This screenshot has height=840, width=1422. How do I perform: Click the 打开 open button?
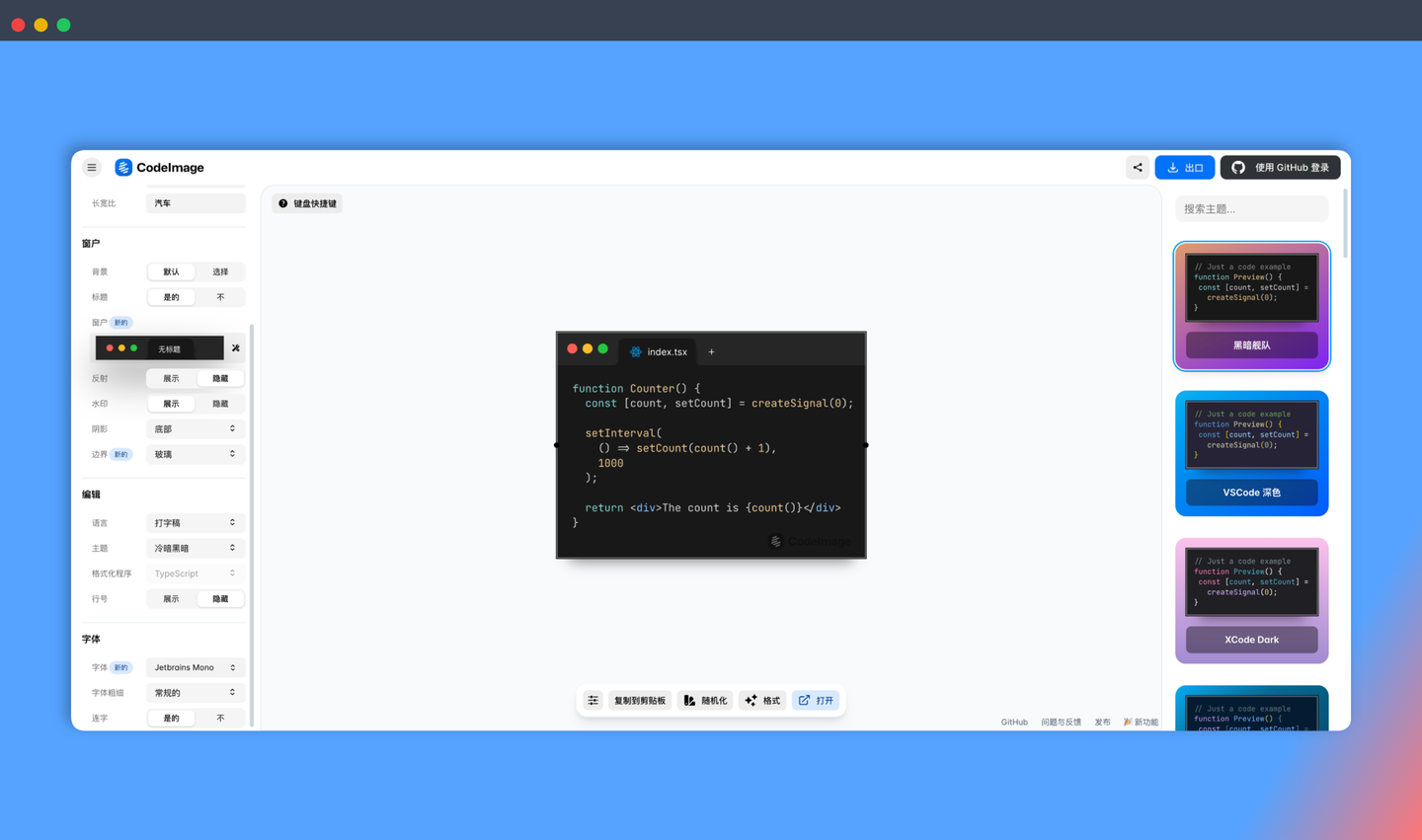point(816,701)
